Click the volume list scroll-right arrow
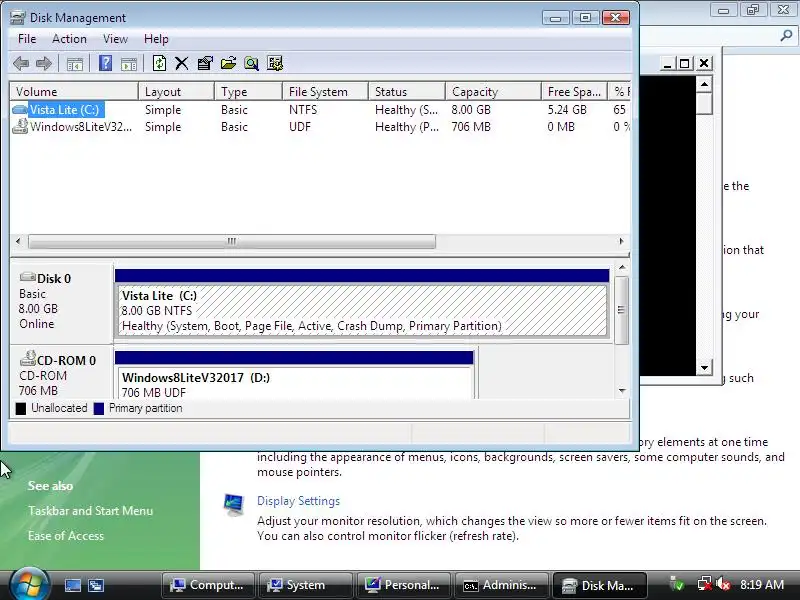The width and height of the screenshot is (800, 600). [621, 241]
